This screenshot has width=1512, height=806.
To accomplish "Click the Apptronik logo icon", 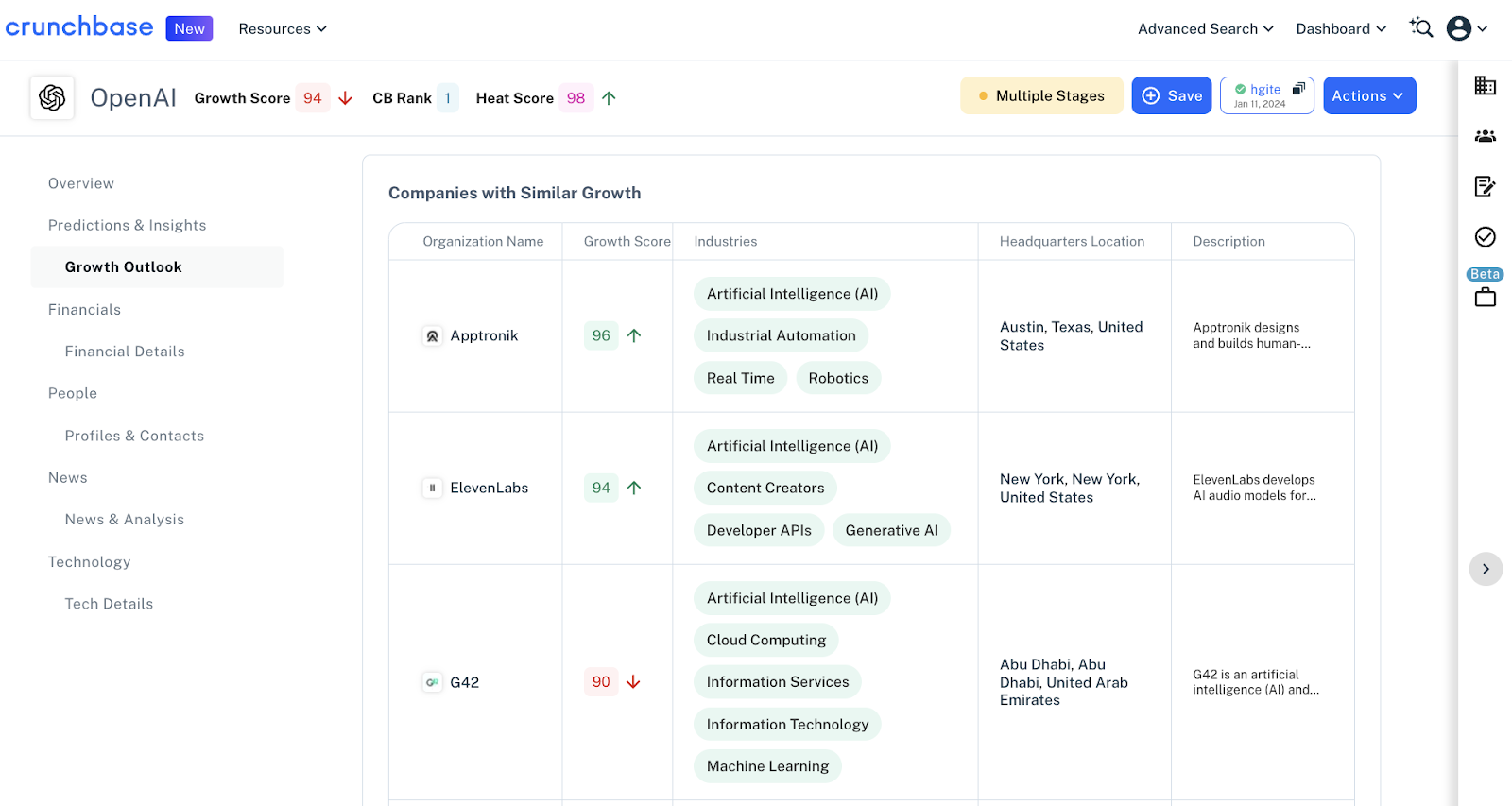I will [432, 335].
